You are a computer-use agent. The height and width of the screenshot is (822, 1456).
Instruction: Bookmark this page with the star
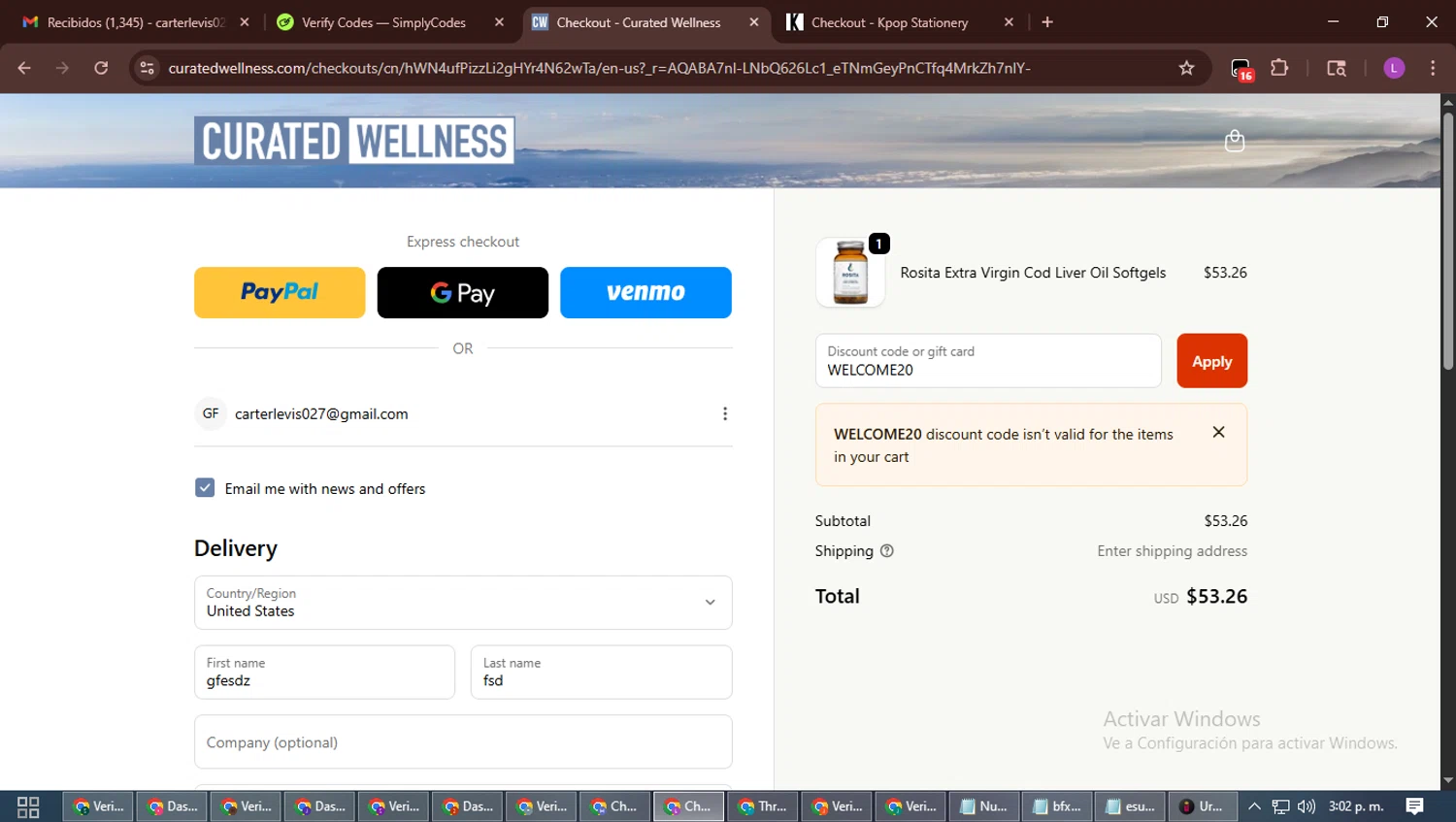coord(1186,68)
